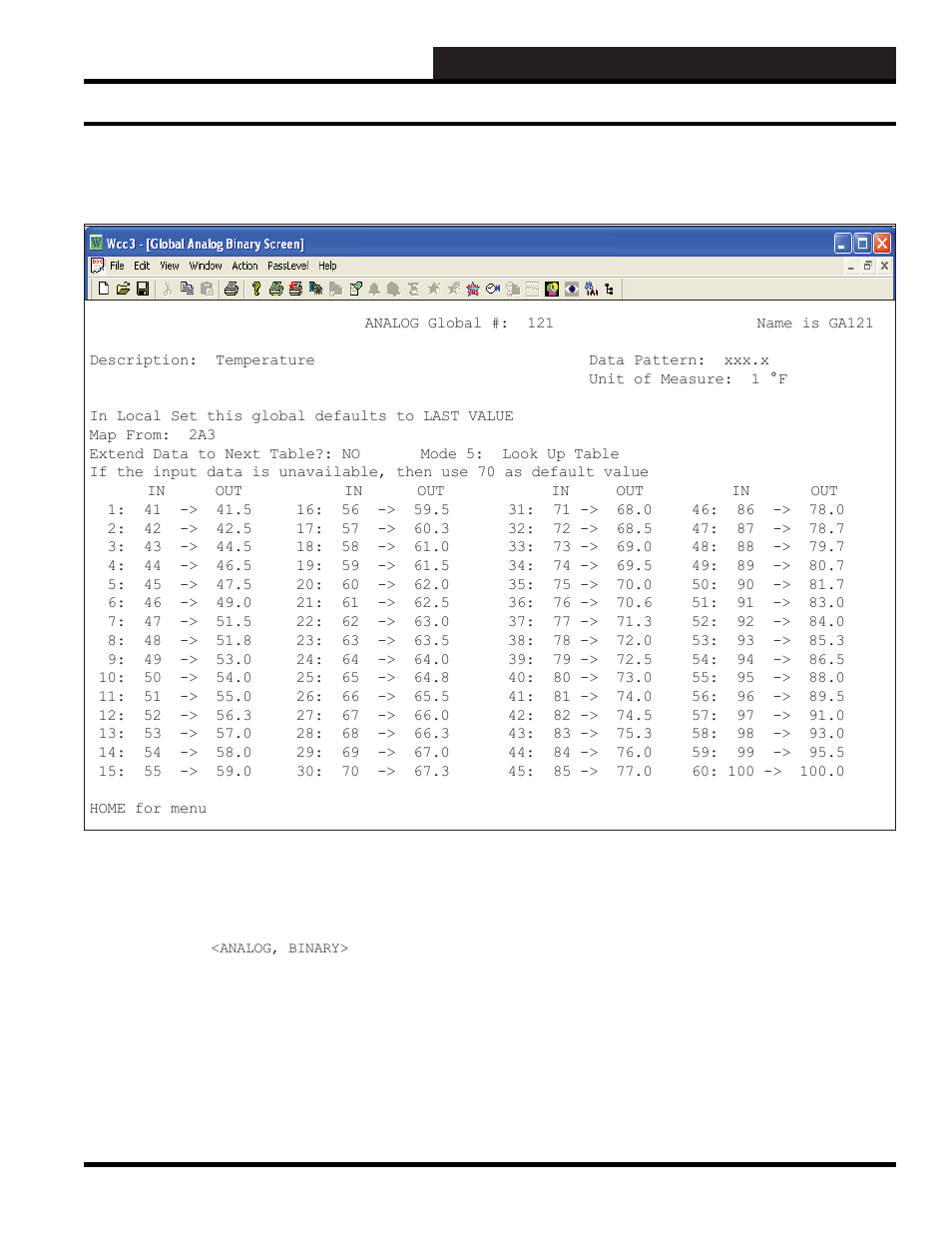Viewport: 952px width, 1233px height.
Task: Click OUT value 71.3 in row 37
Action: (634, 622)
